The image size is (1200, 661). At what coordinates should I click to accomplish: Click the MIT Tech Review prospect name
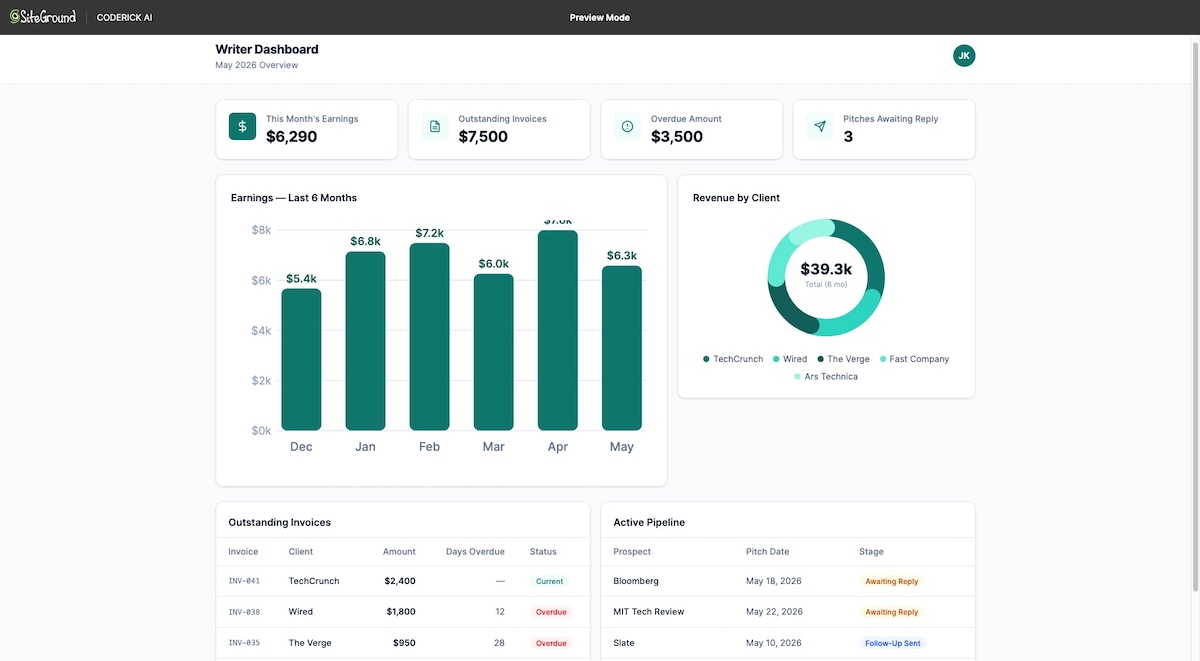pos(649,612)
